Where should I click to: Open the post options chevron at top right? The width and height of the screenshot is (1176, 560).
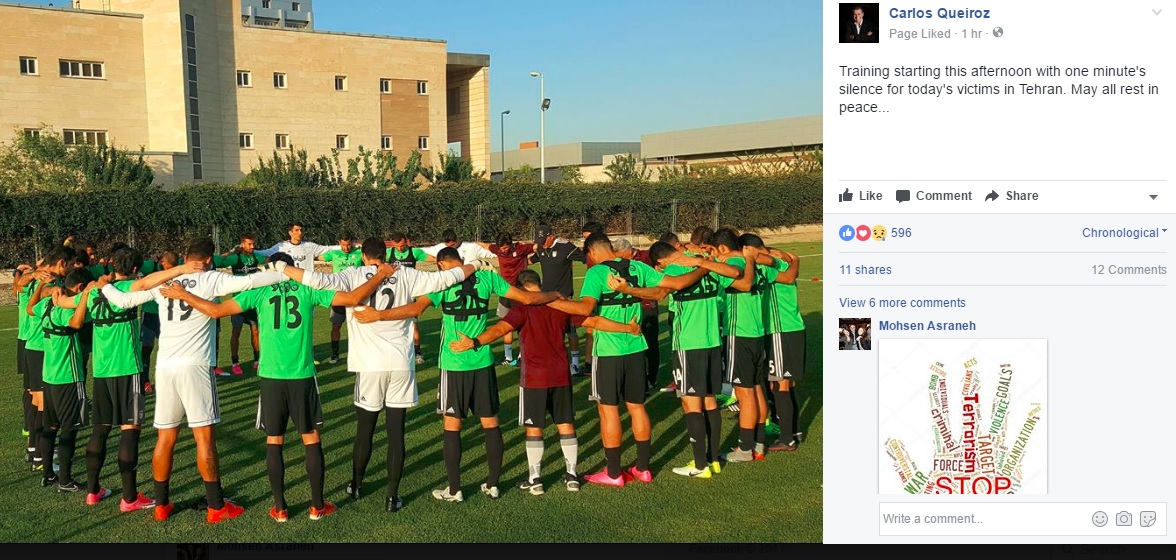(1157, 13)
